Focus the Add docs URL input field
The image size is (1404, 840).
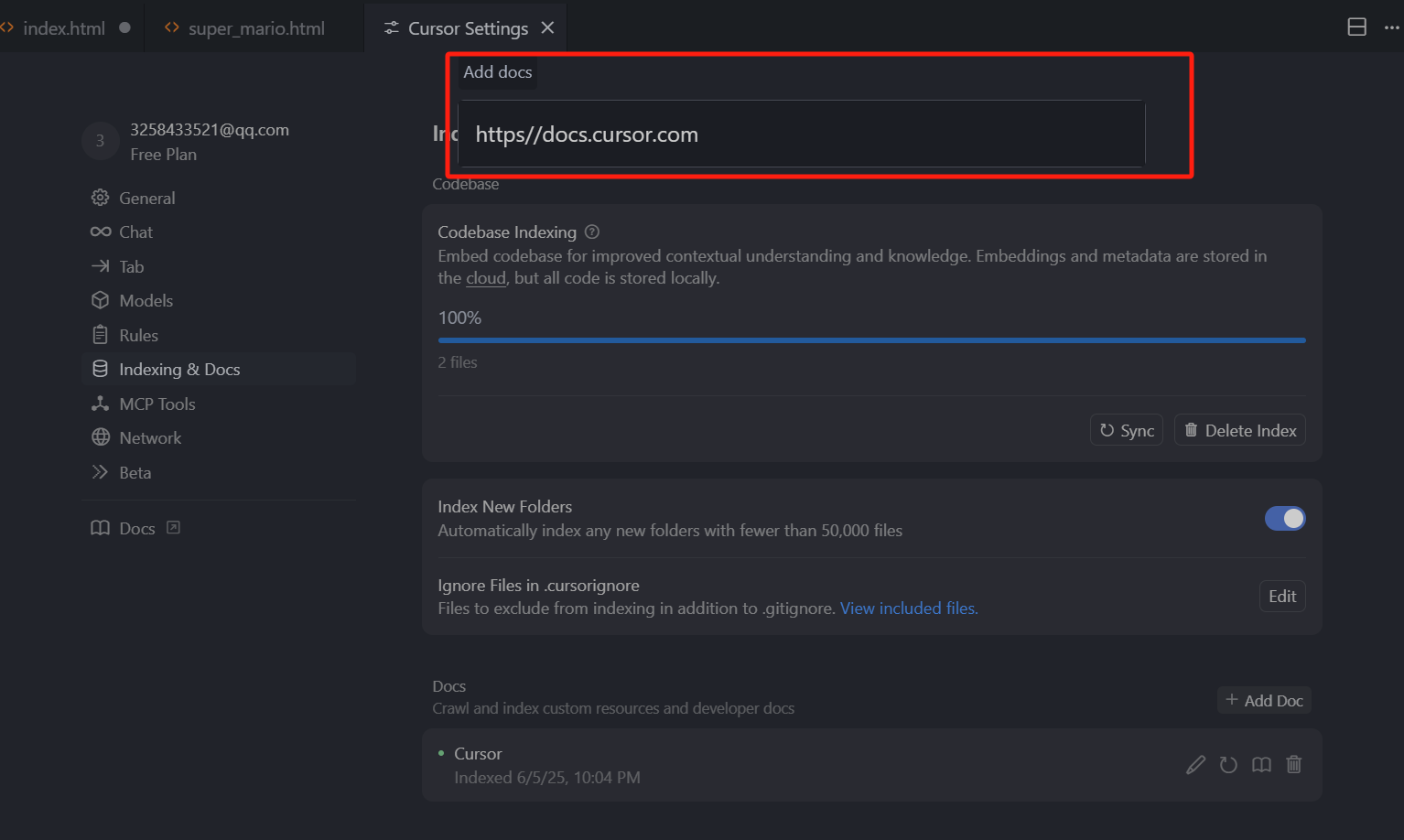(801, 134)
